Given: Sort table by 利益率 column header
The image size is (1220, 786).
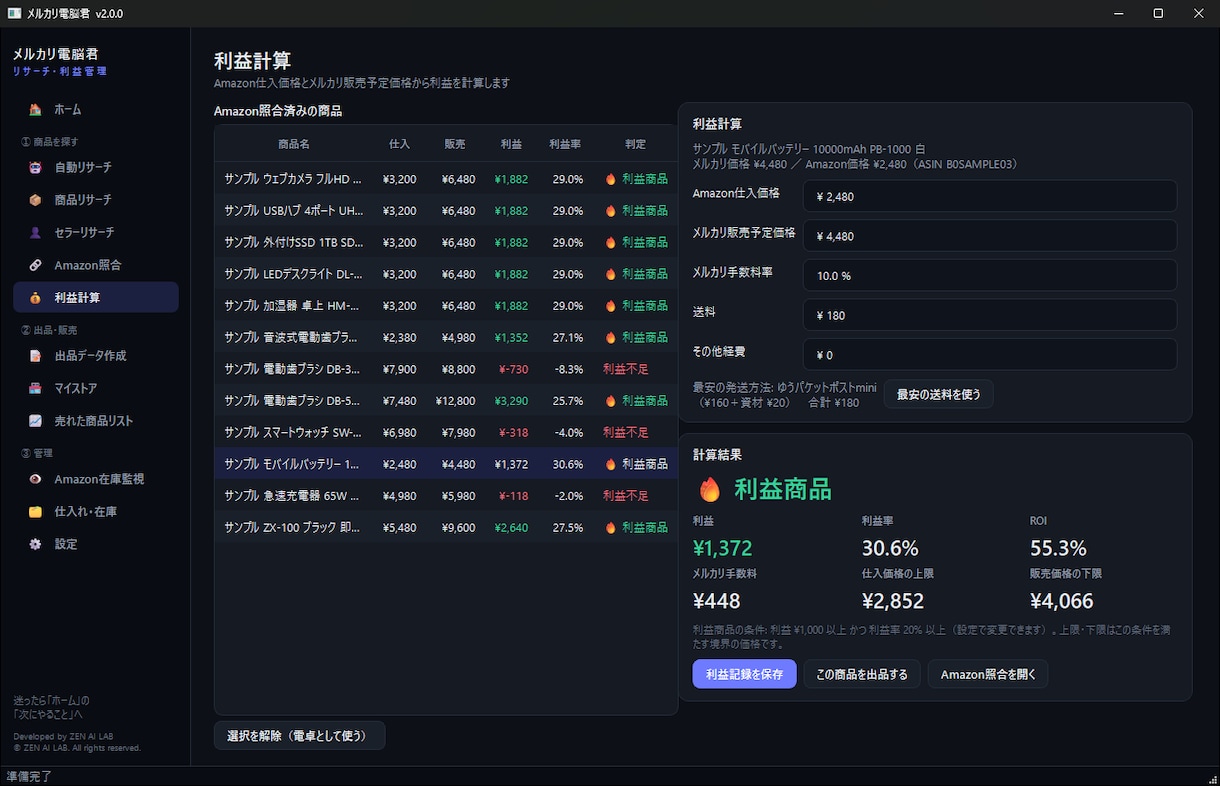Looking at the screenshot, I should [x=565, y=144].
